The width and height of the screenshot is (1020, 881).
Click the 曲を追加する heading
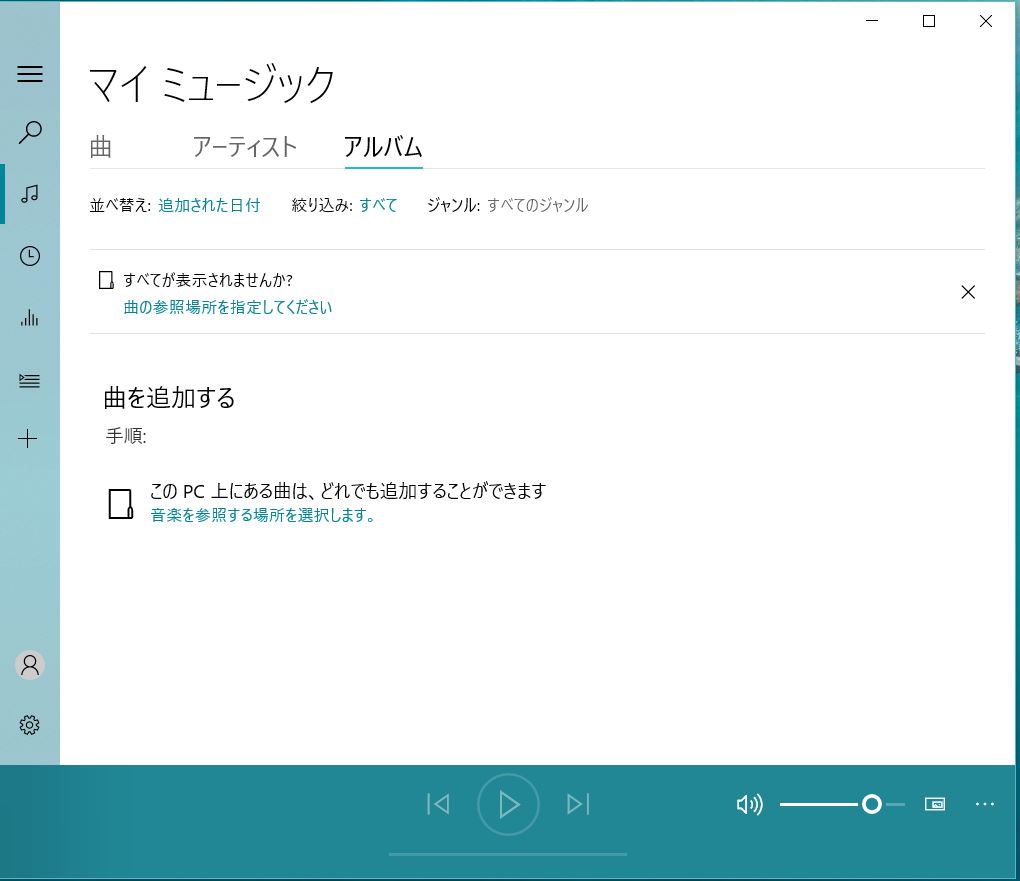click(169, 398)
